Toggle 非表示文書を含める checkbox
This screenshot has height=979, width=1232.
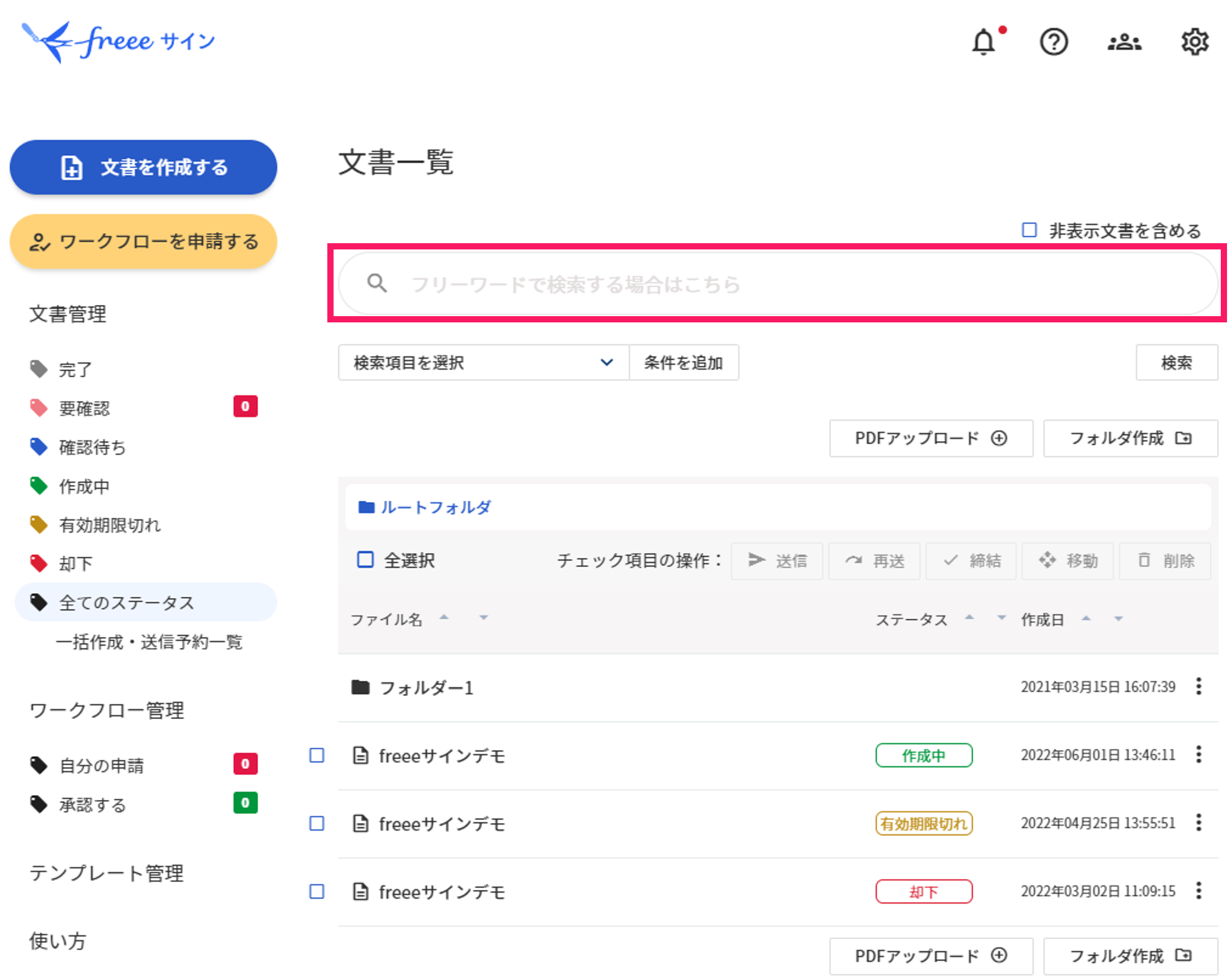click(1029, 230)
